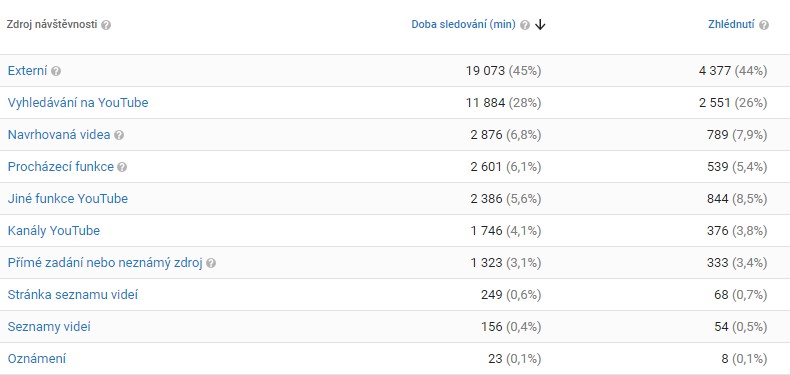
Task: Open Navrhovaná videa traffic source
Action: pos(58,135)
